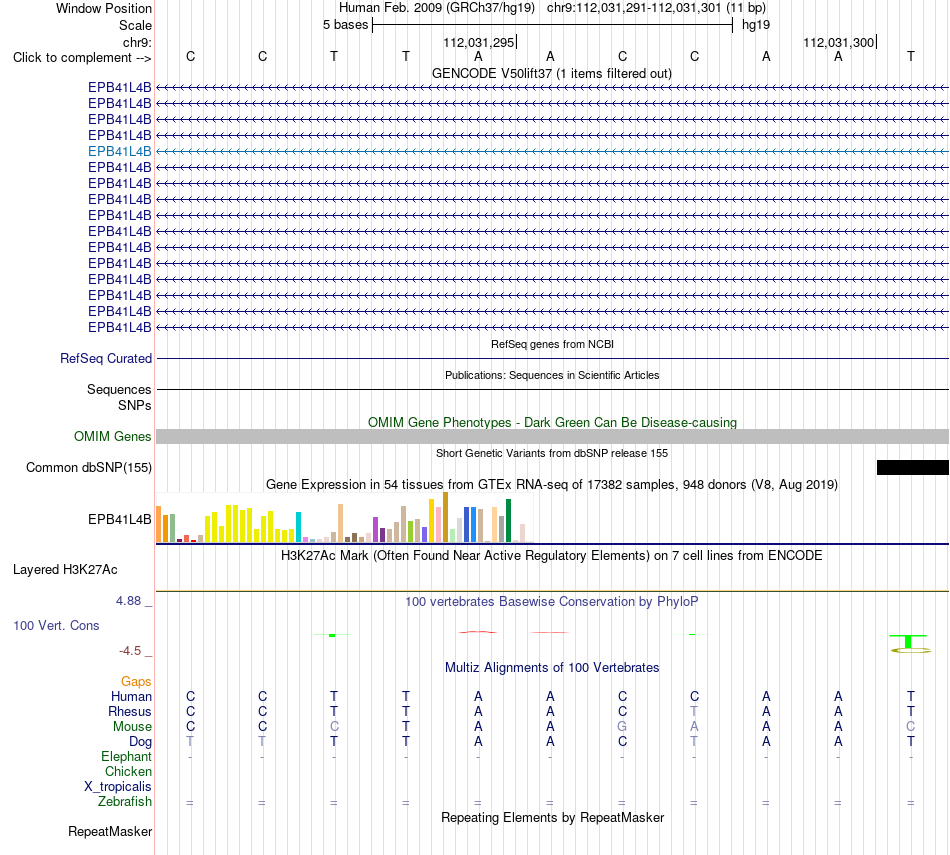The height and width of the screenshot is (855, 950).
Task: Open 'Publications: Sequences in Scientific Articles' title
Action: click(552, 375)
